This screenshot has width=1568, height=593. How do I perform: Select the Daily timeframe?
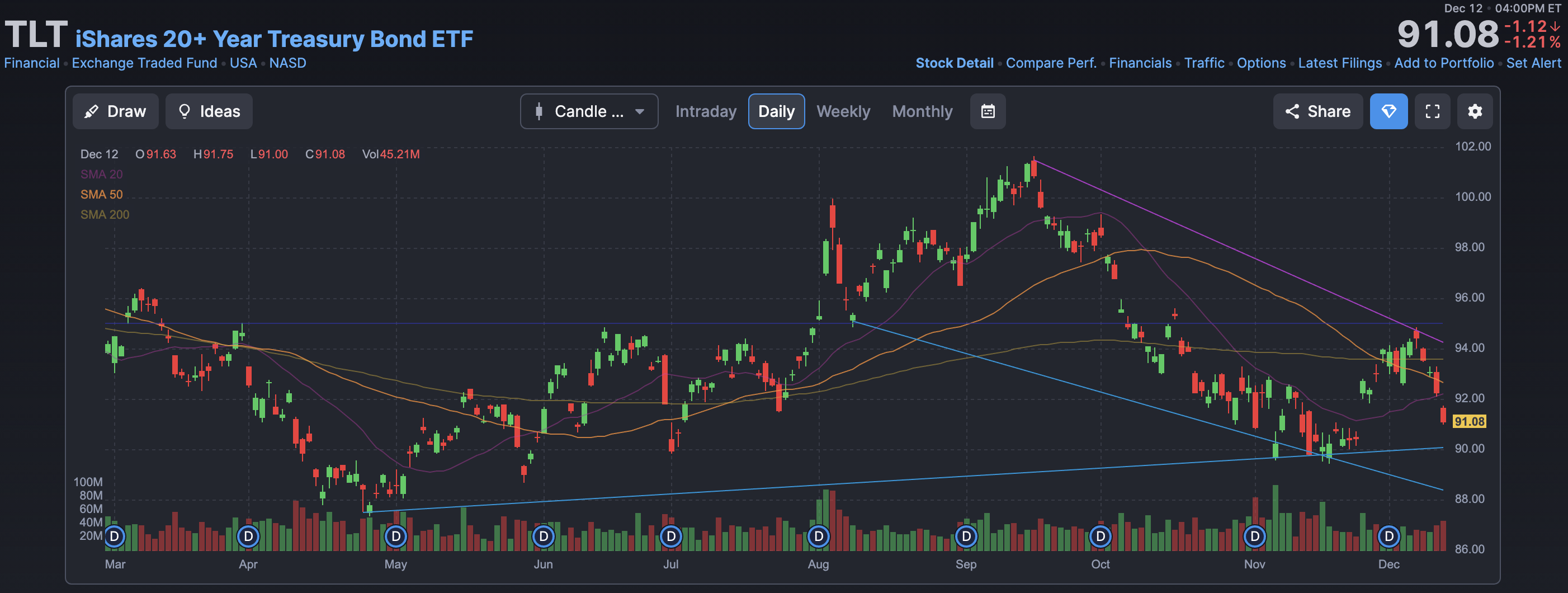pos(776,111)
